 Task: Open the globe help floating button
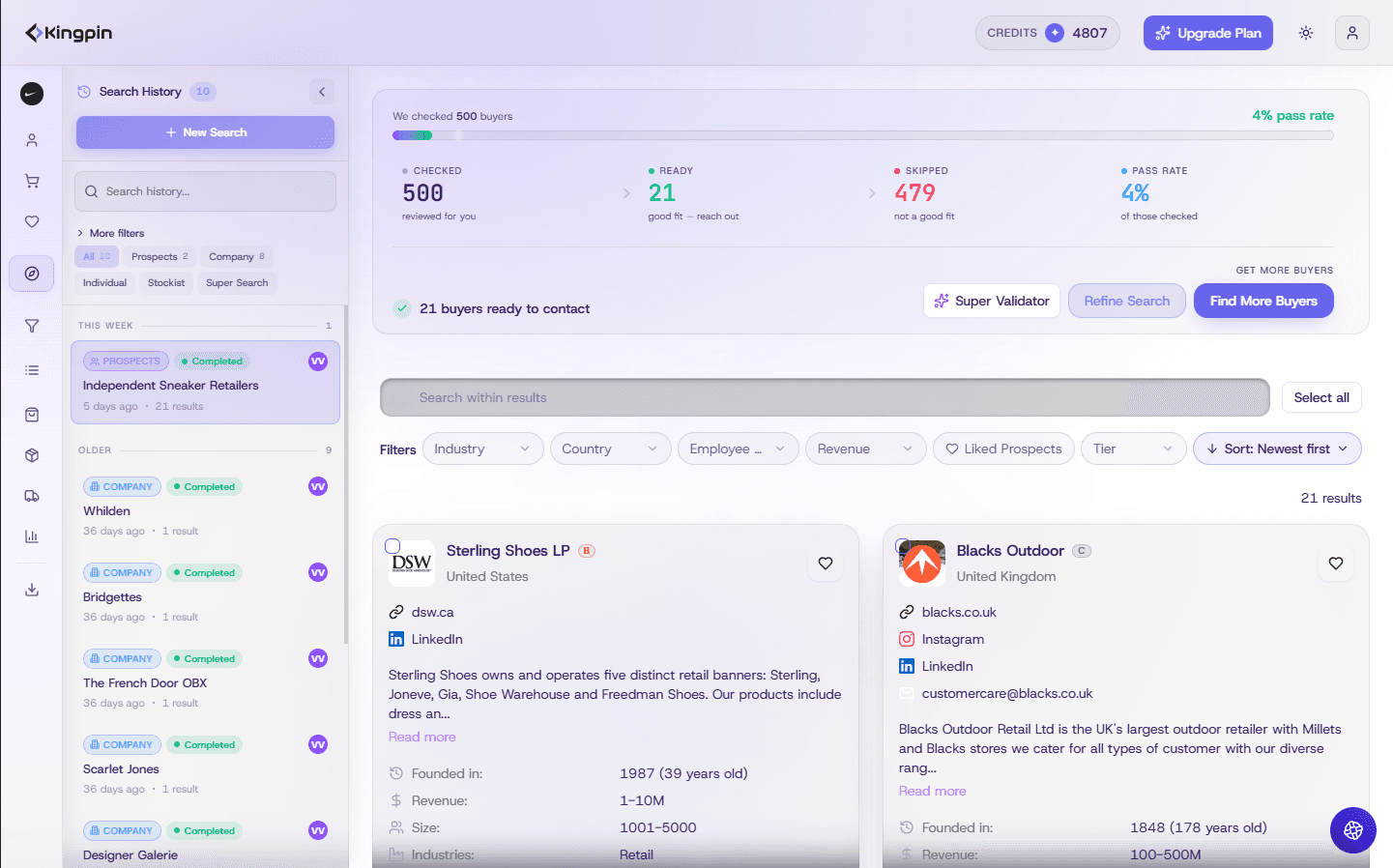tap(1353, 830)
